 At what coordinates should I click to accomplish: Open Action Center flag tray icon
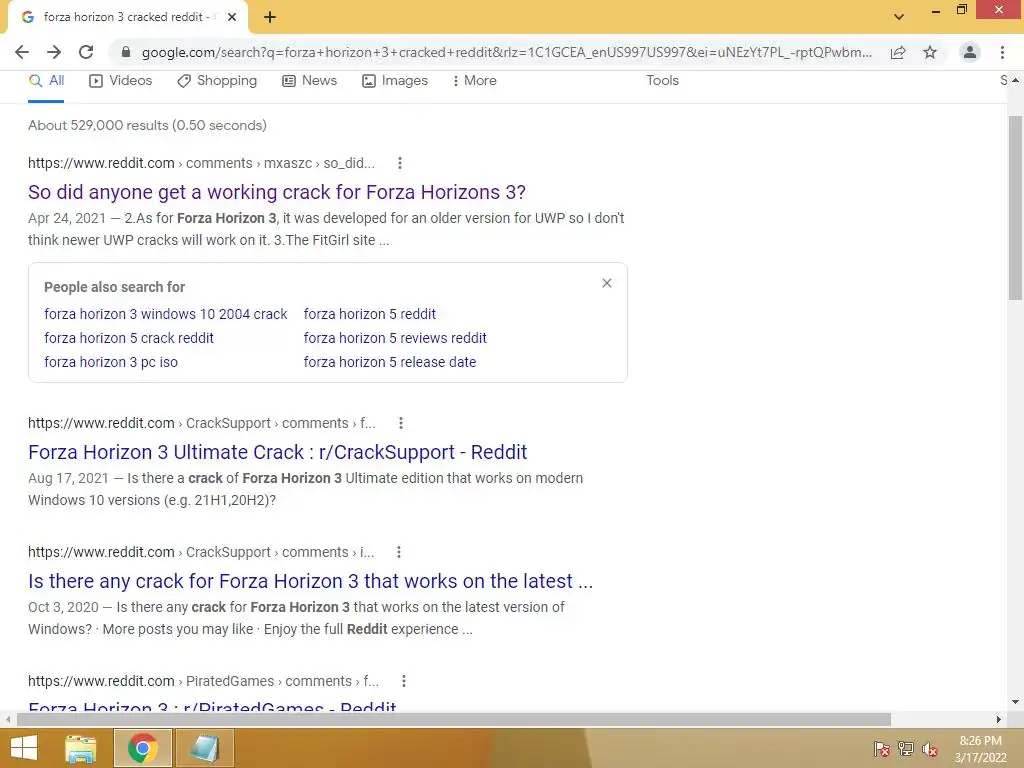click(882, 749)
